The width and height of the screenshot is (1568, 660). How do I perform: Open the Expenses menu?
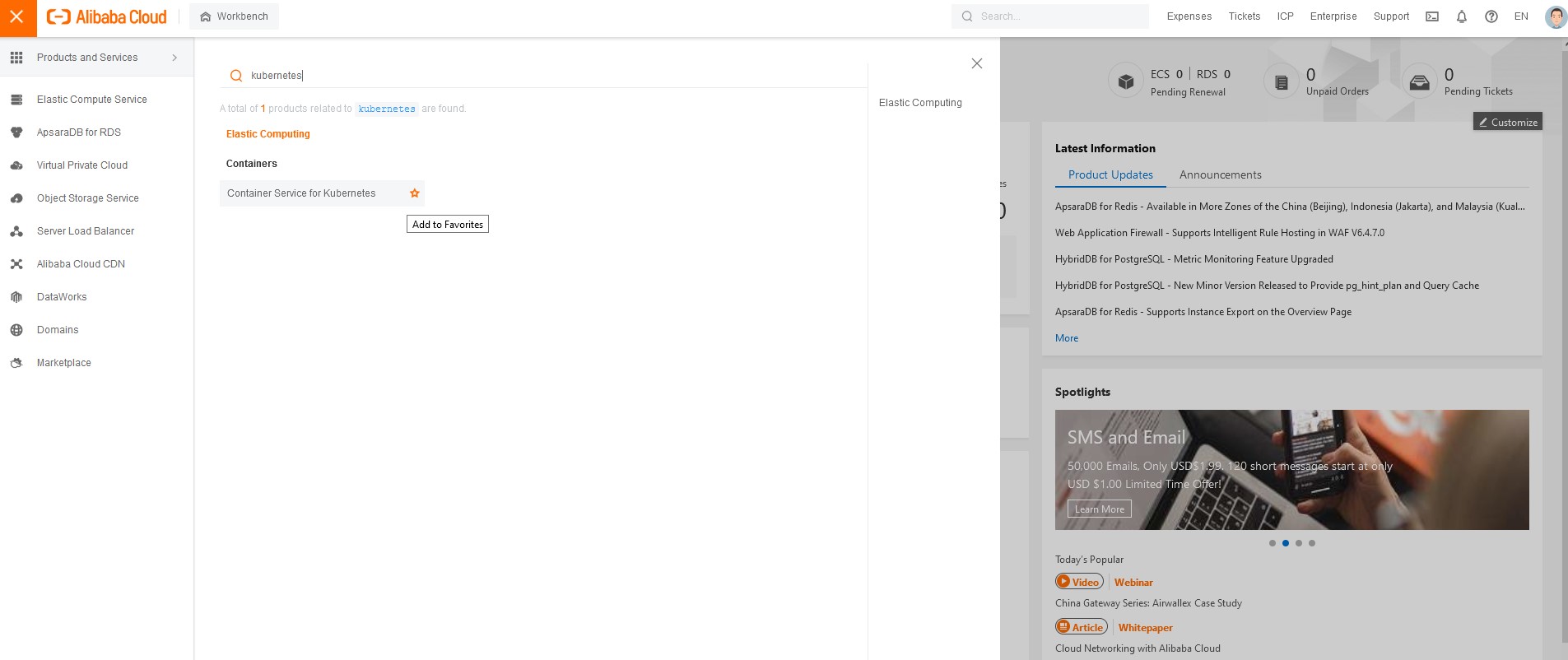pyautogui.click(x=1189, y=16)
